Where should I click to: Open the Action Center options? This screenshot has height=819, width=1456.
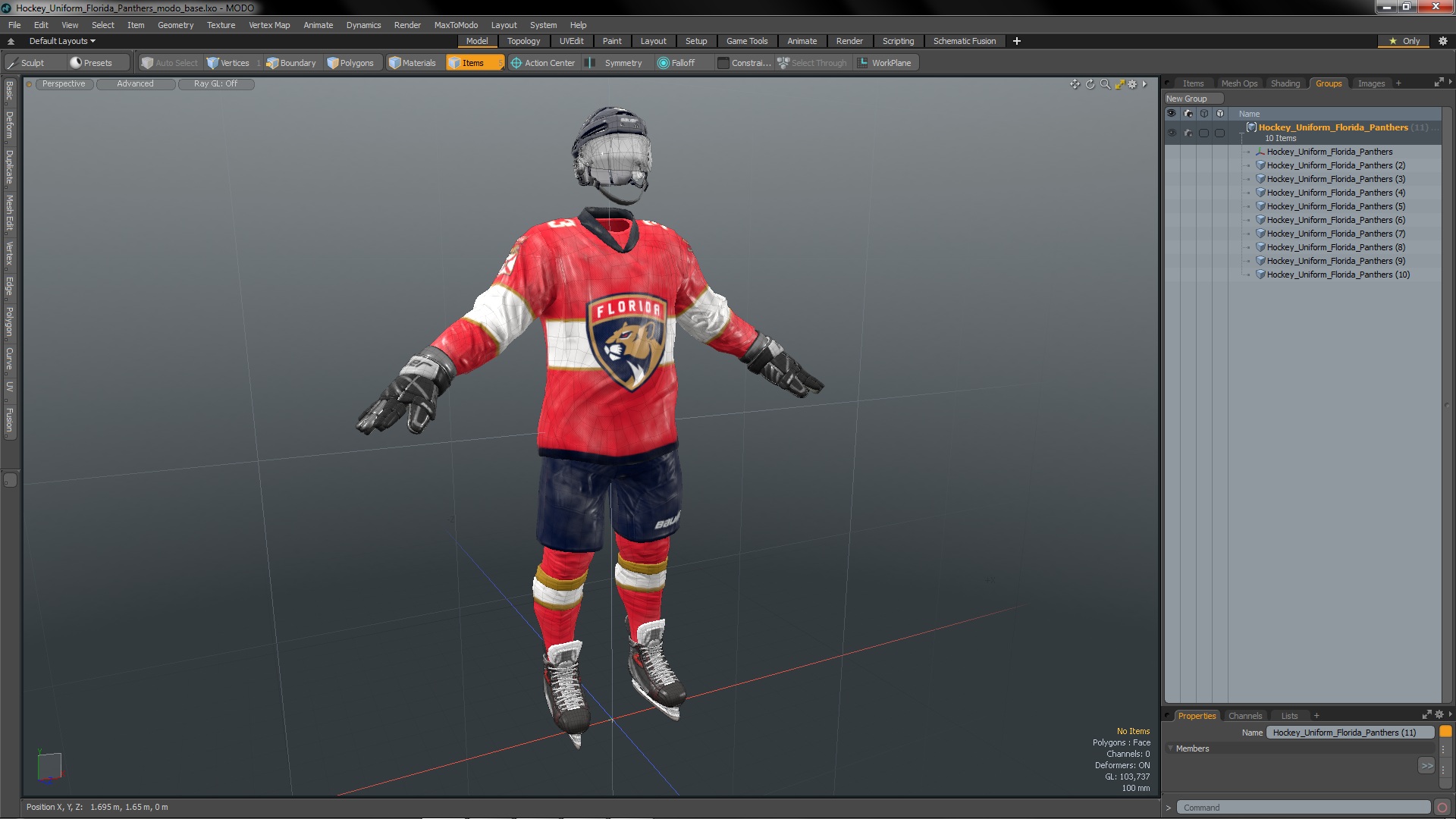[543, 63]
